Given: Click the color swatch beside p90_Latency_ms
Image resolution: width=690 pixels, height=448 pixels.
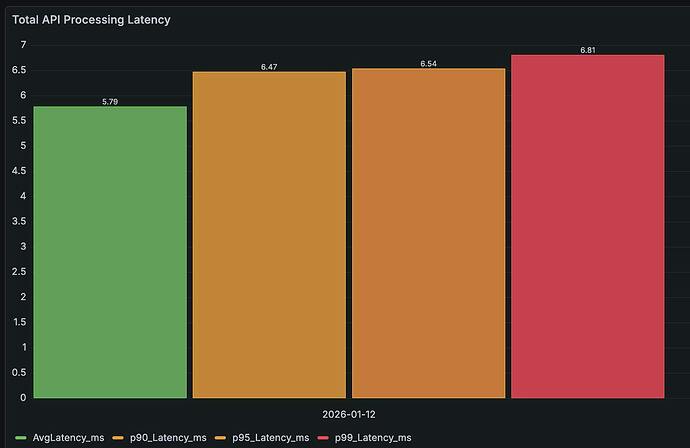Looking at the screenshot, I should pyautogui.click(x=118, y=438).
